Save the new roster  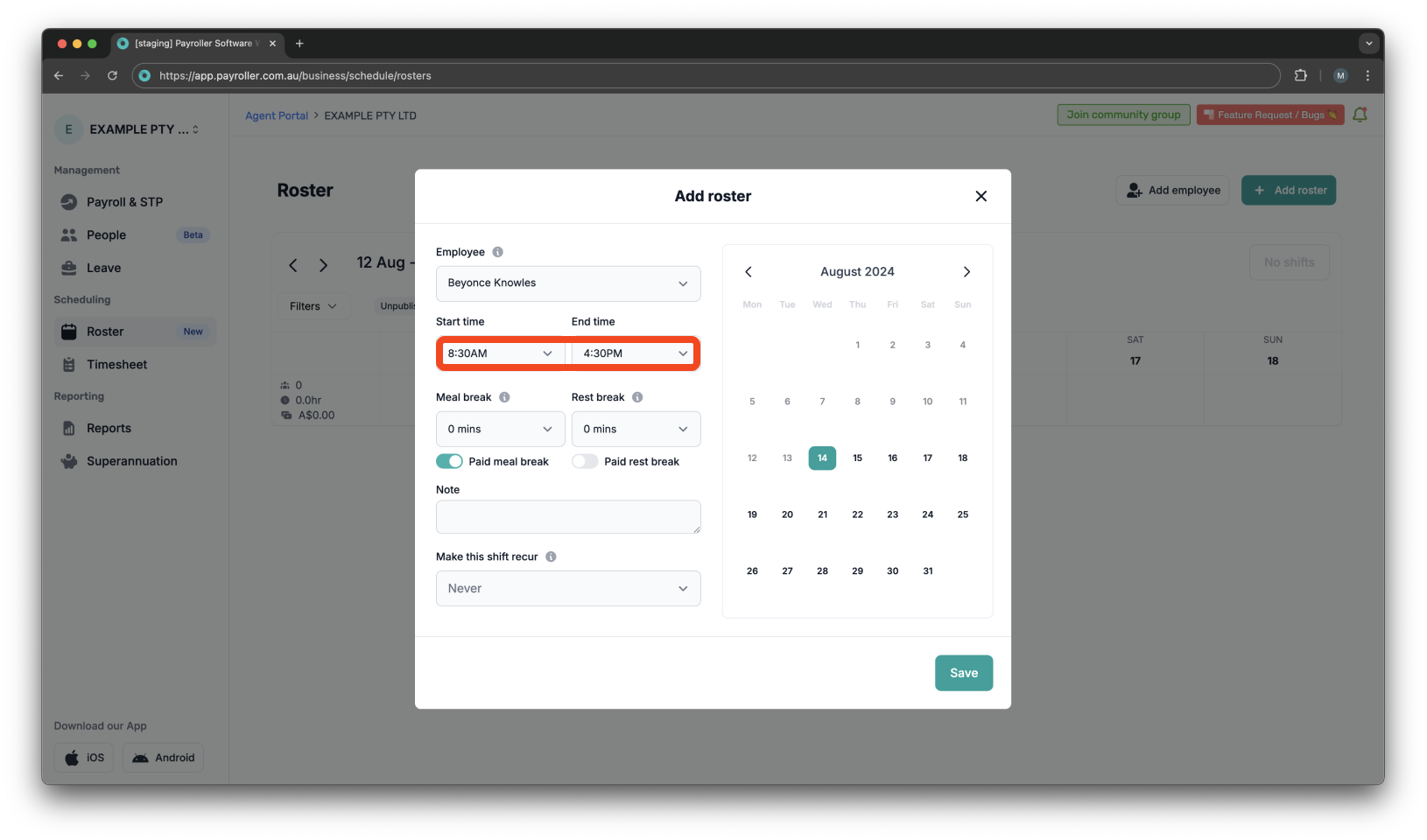coord(963,673)
